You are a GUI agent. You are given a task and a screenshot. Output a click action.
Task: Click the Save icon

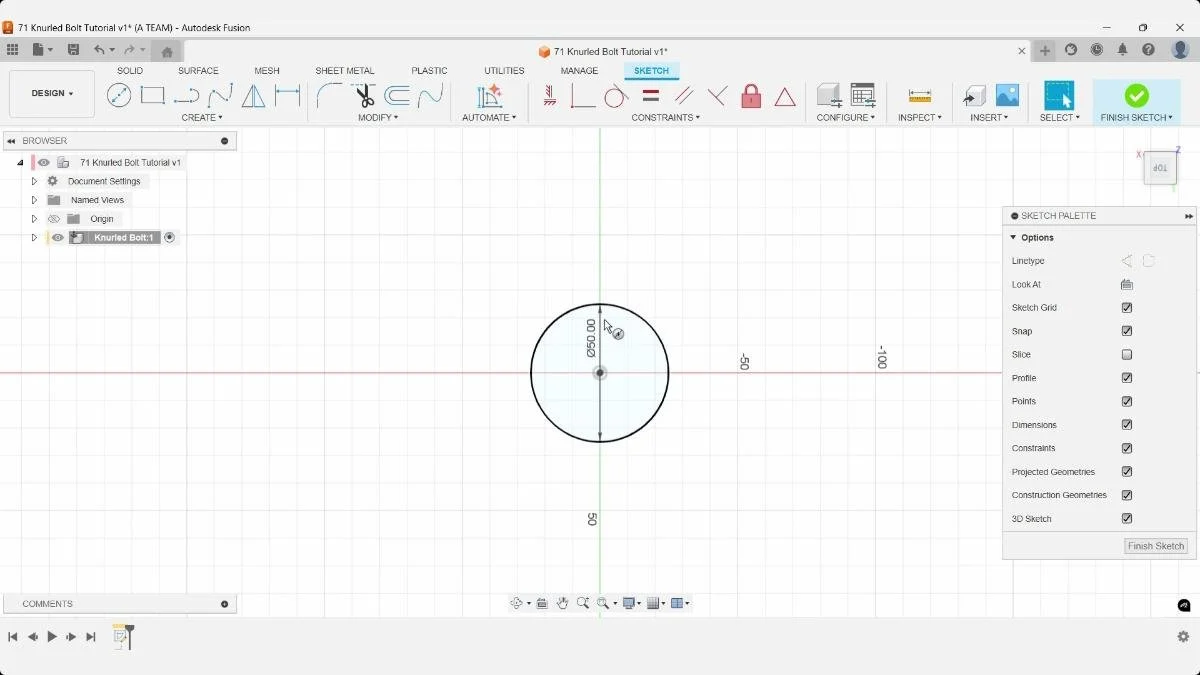pos(73,50)
